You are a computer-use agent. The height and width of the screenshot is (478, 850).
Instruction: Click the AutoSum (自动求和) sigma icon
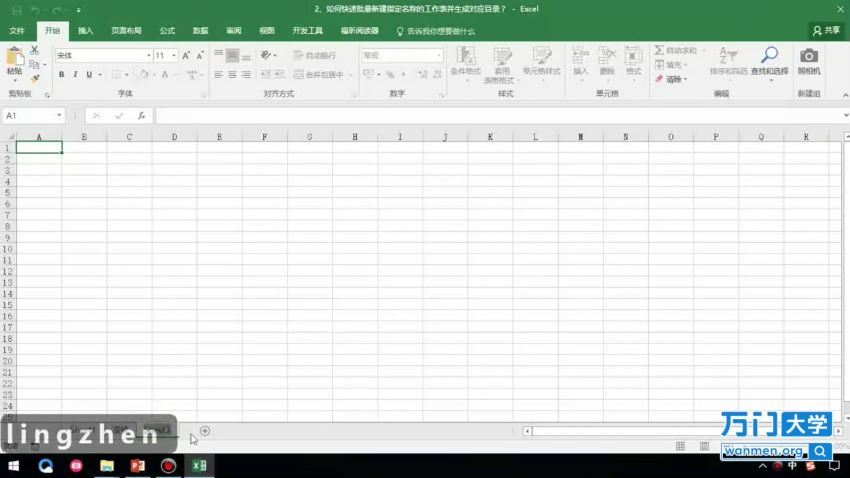pyautogui.click(x=659, y=50)
